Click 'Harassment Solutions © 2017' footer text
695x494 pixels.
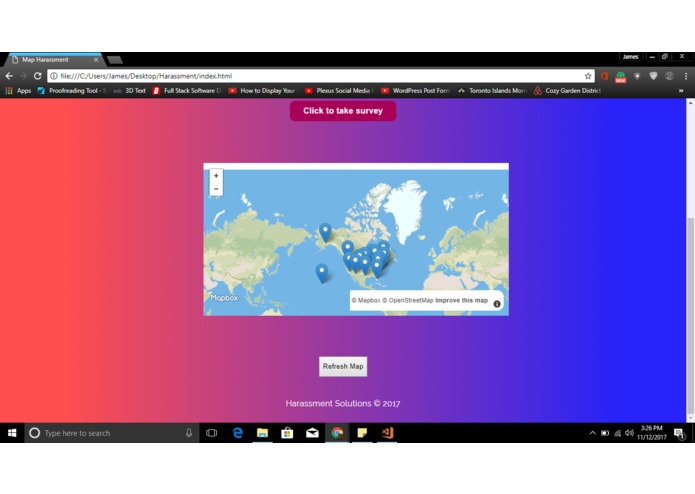tap(343, 404)
